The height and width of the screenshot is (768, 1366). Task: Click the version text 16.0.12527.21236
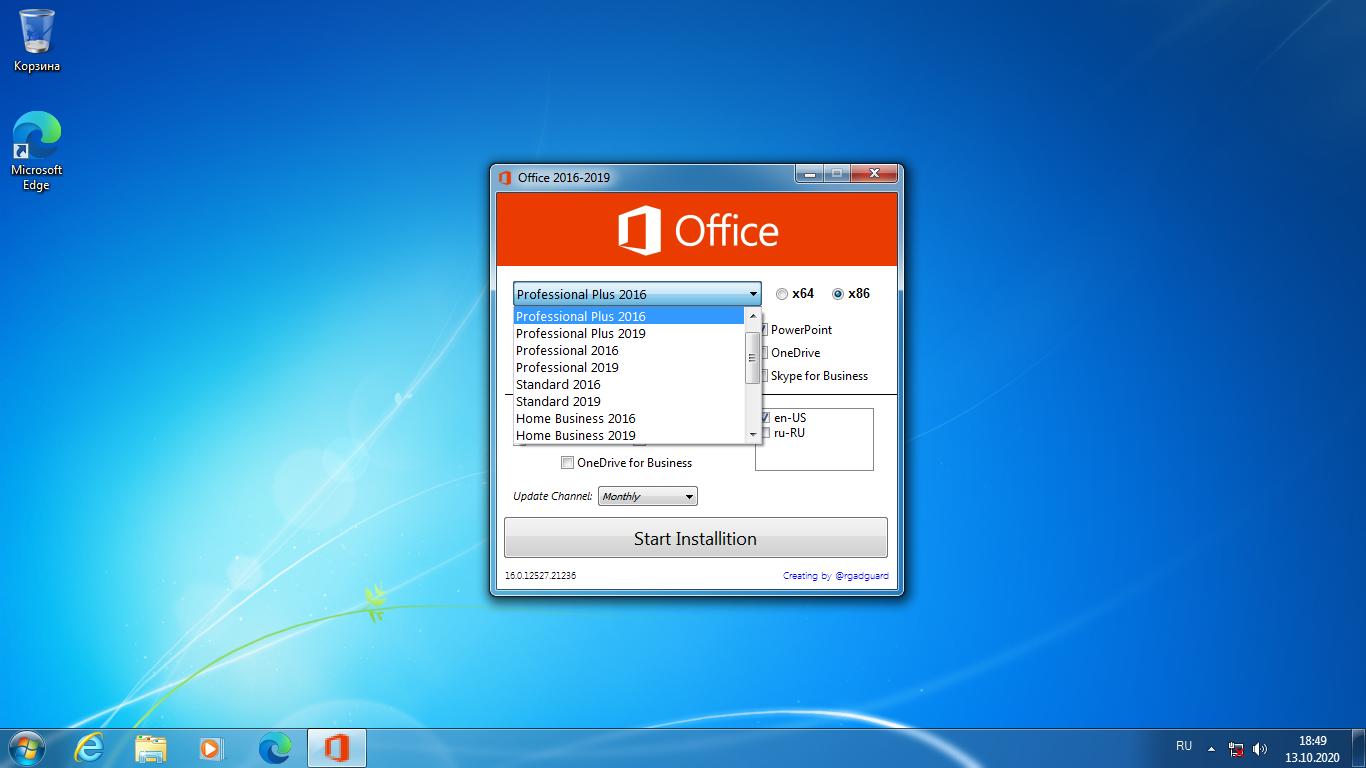pos(540,576)
